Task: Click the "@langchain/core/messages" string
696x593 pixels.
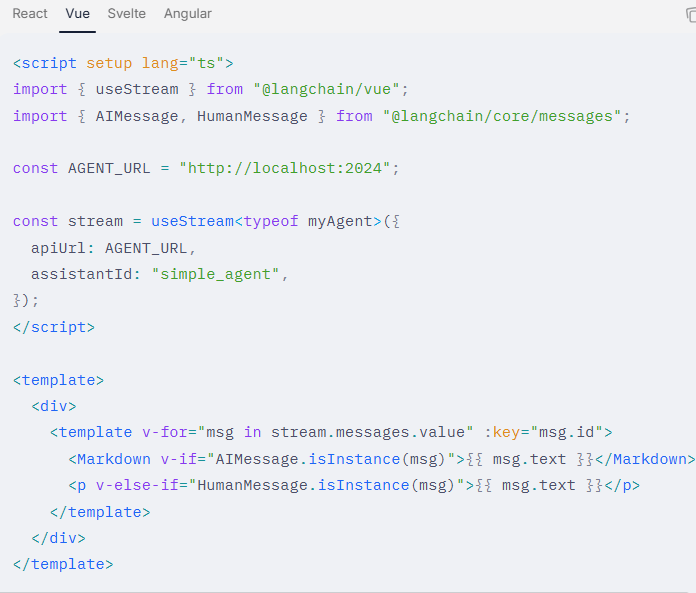Action: click(502, 116)
